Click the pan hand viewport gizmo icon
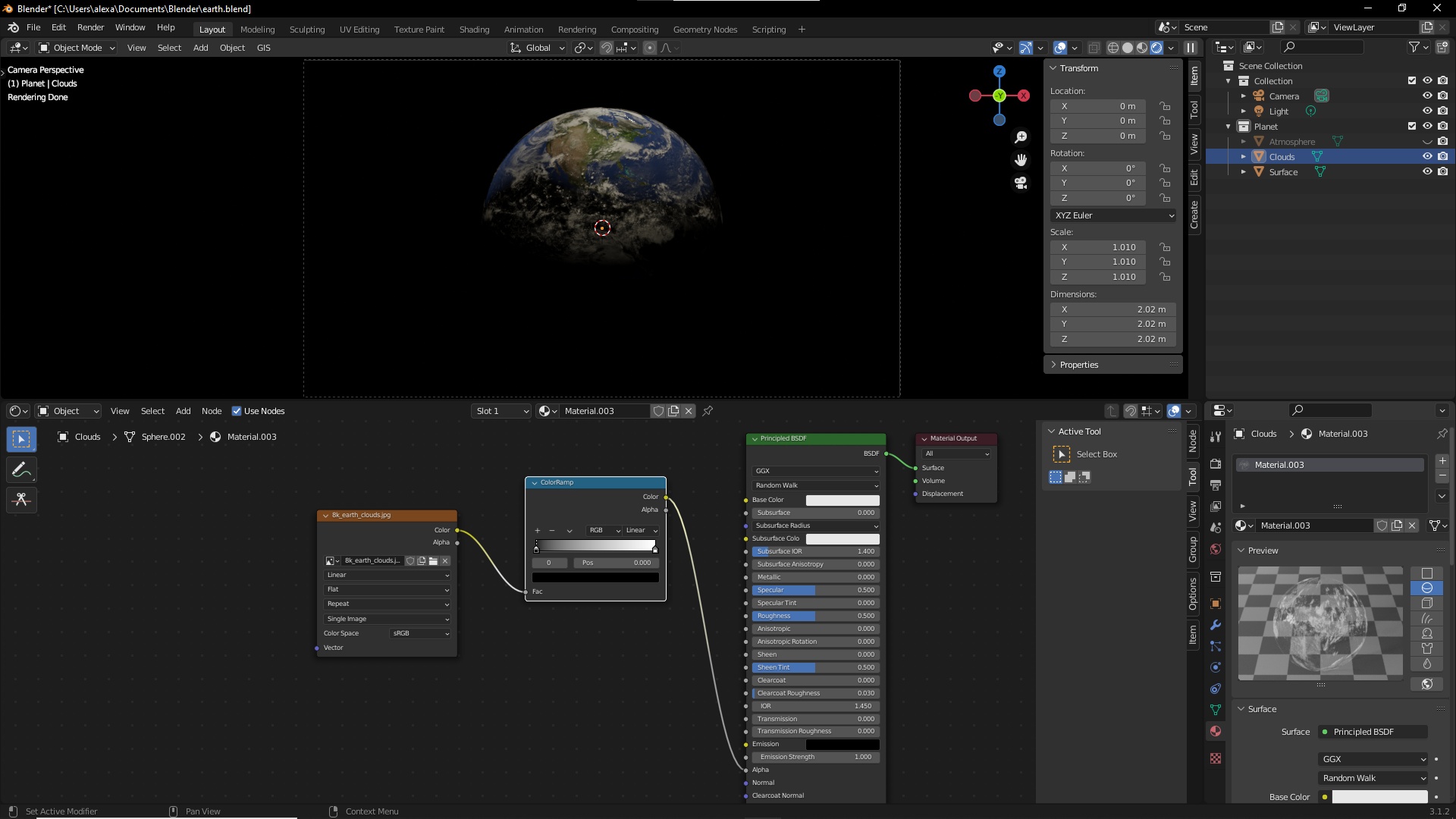 [1021, 160]
